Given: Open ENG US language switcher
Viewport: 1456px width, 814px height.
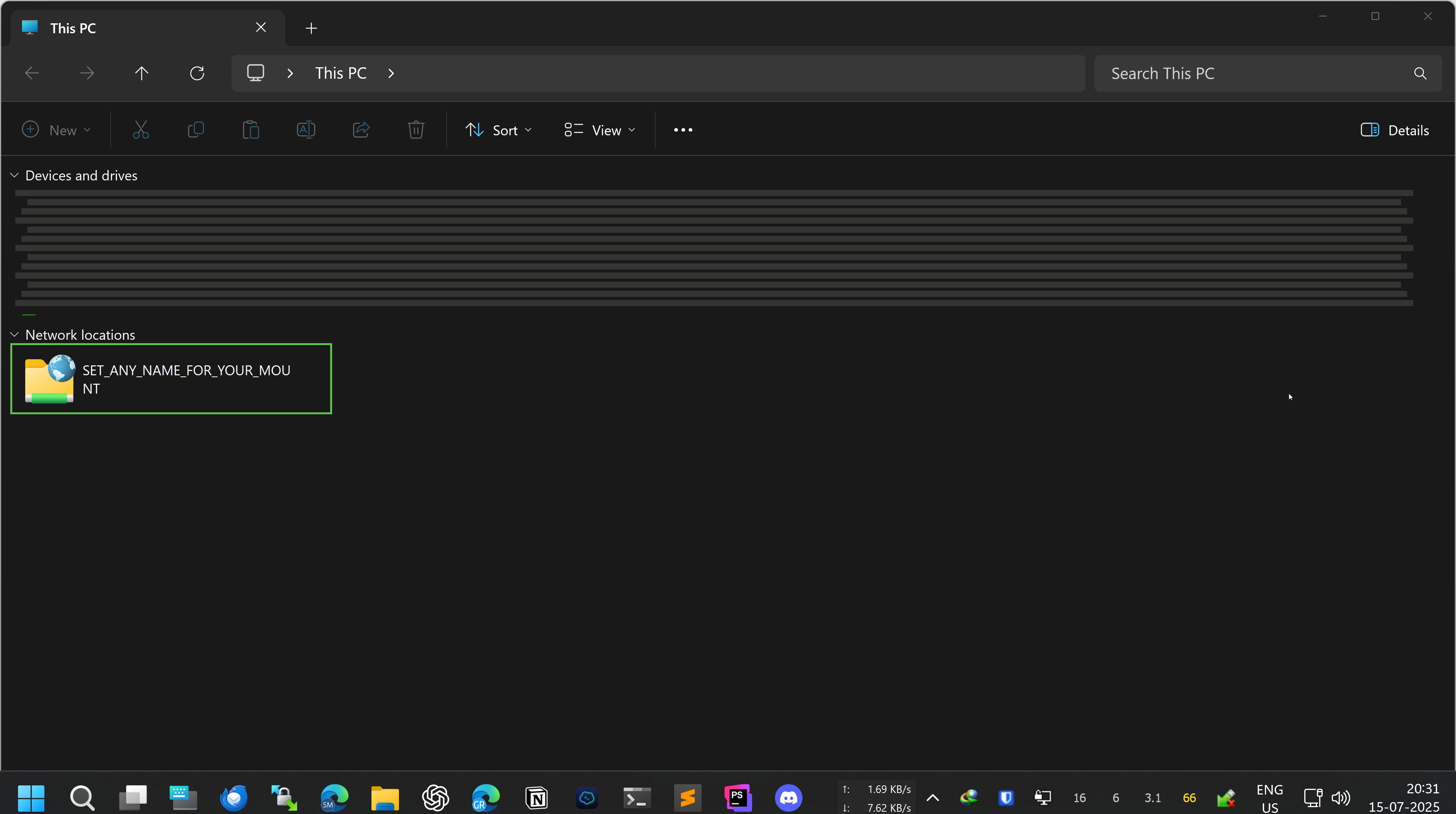Looking at the screenshot, I should pos(1270,798).
